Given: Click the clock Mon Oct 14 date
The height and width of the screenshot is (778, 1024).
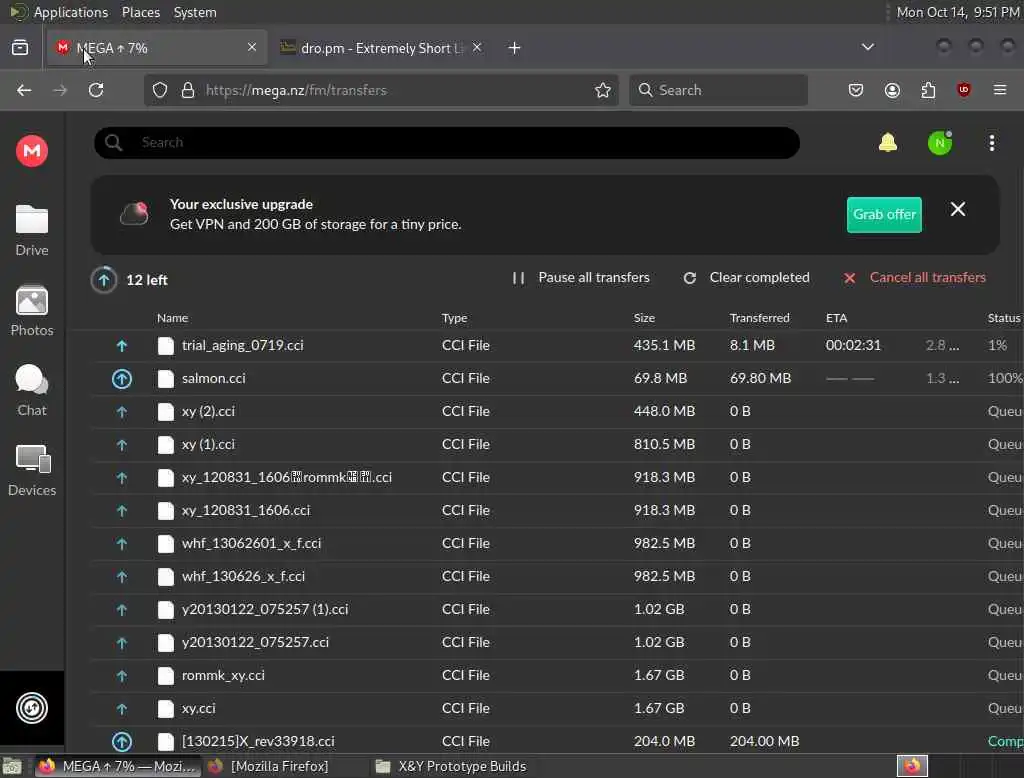Looking at the screenshot, I should click(957, 12).
